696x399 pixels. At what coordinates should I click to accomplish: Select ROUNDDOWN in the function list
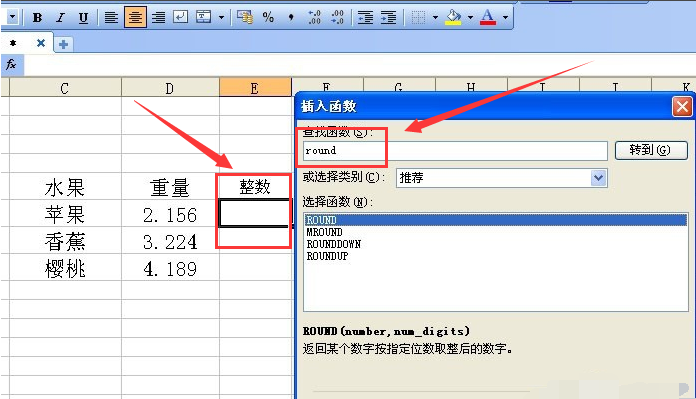point(495,244)
